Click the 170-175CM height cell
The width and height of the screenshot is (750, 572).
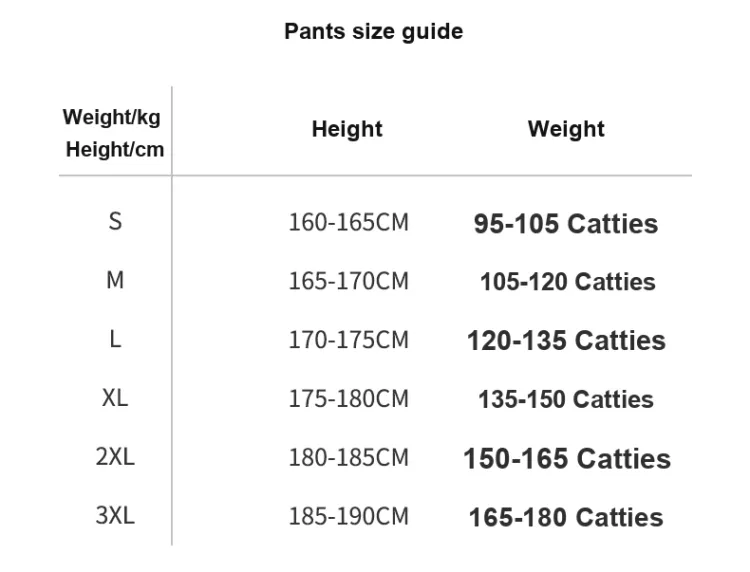pos(348,340)
